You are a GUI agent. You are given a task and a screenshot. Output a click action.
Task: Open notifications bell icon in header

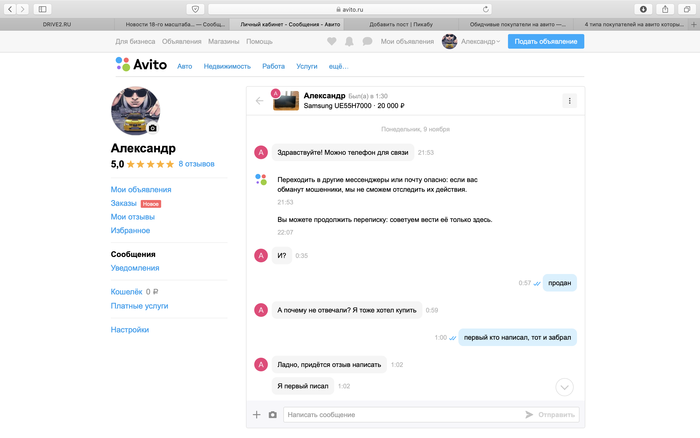click(x=350, y=41)
